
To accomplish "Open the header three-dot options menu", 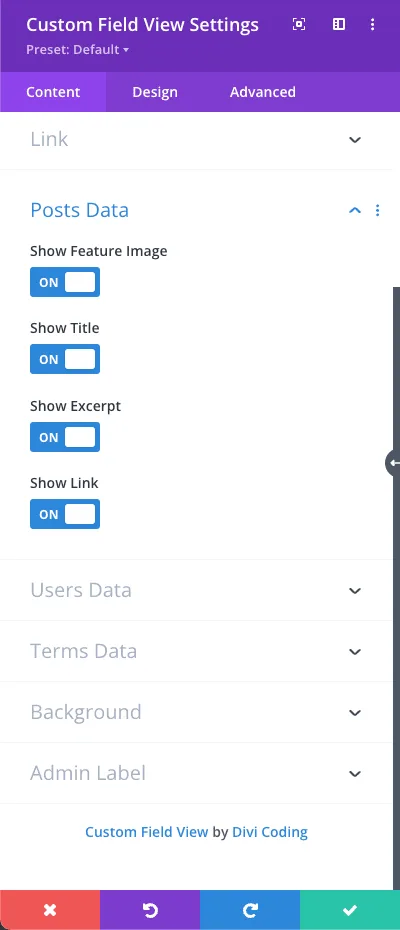I will click(373, 24).
